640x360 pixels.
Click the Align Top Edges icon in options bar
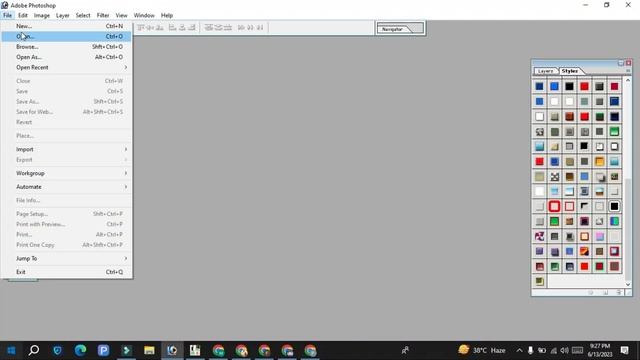click(141, 27)
